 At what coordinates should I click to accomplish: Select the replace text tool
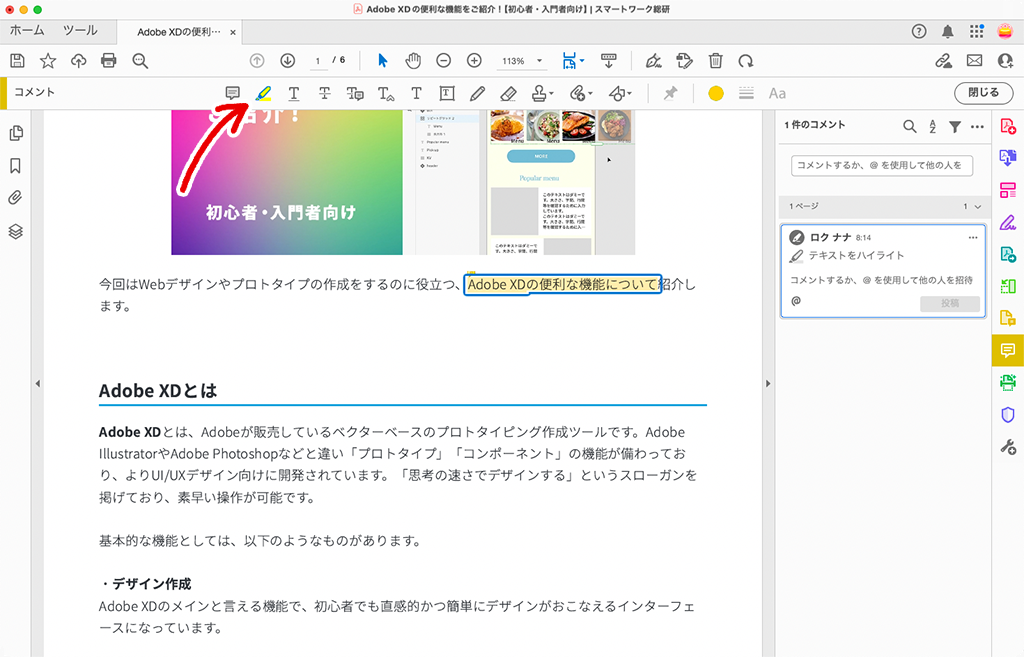[355, 93]
